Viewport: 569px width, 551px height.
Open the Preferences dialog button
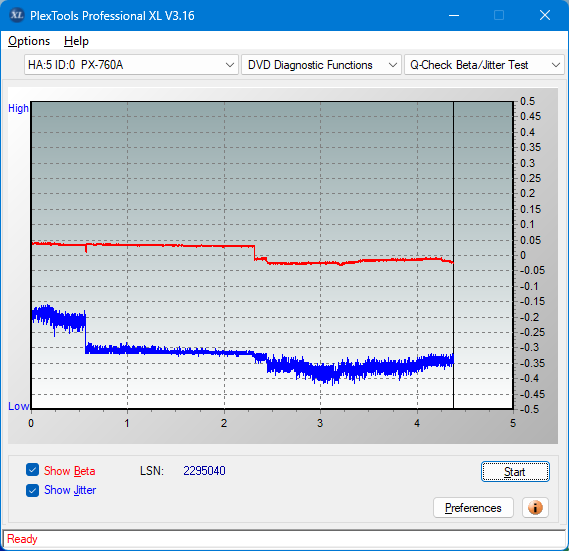pyautogui.click(x=473, y=507)
